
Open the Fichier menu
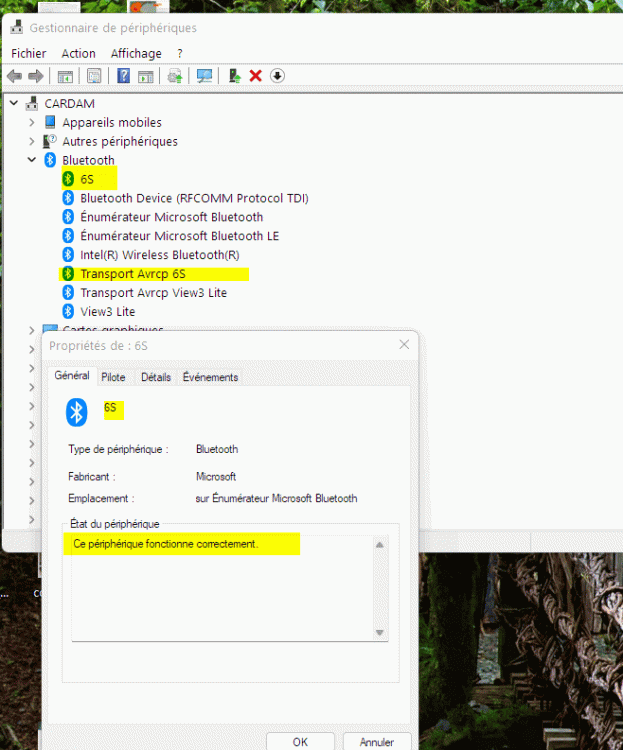click(29, 53)
